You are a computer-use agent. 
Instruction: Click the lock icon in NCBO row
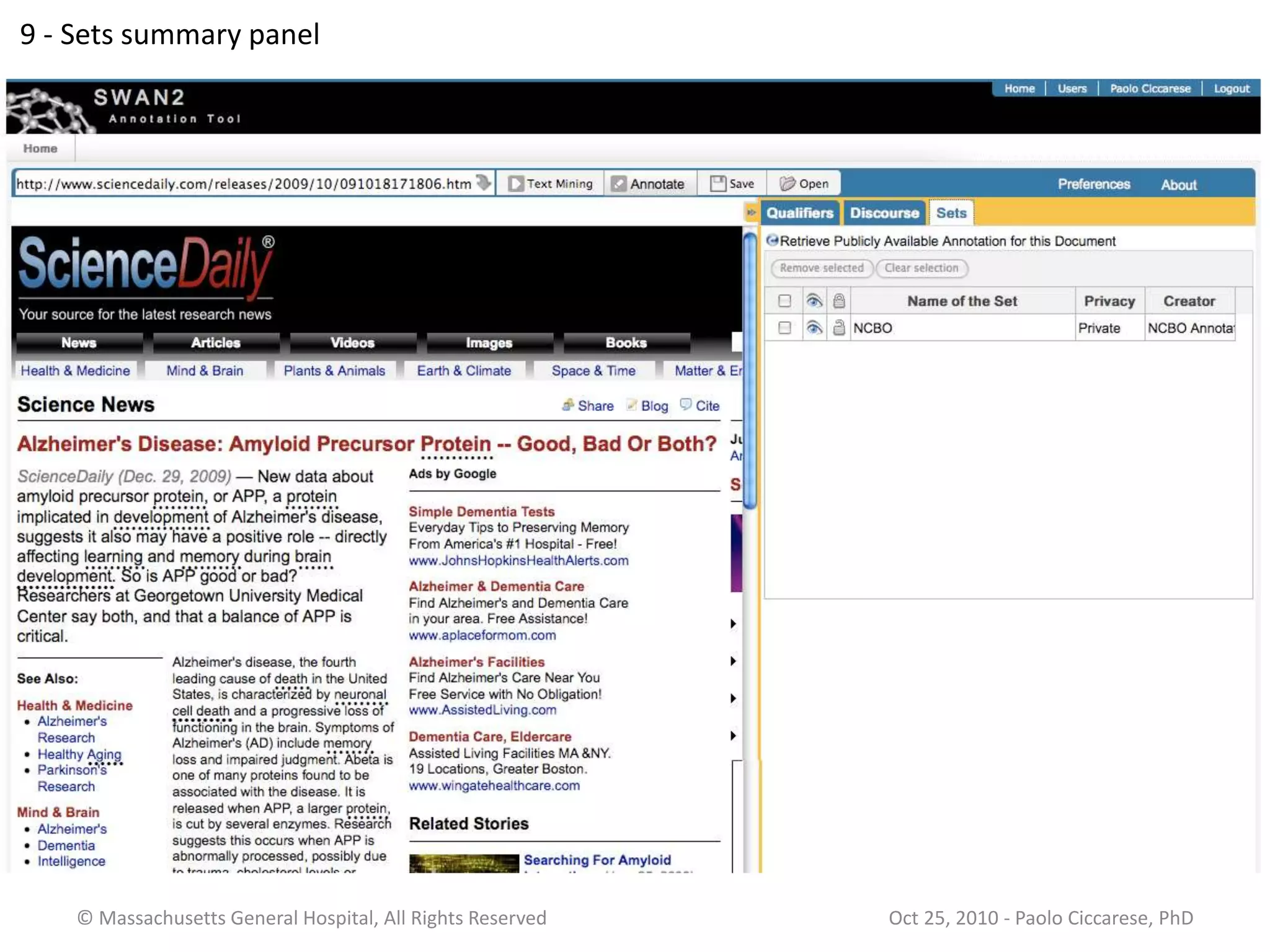tap(838, 328)
